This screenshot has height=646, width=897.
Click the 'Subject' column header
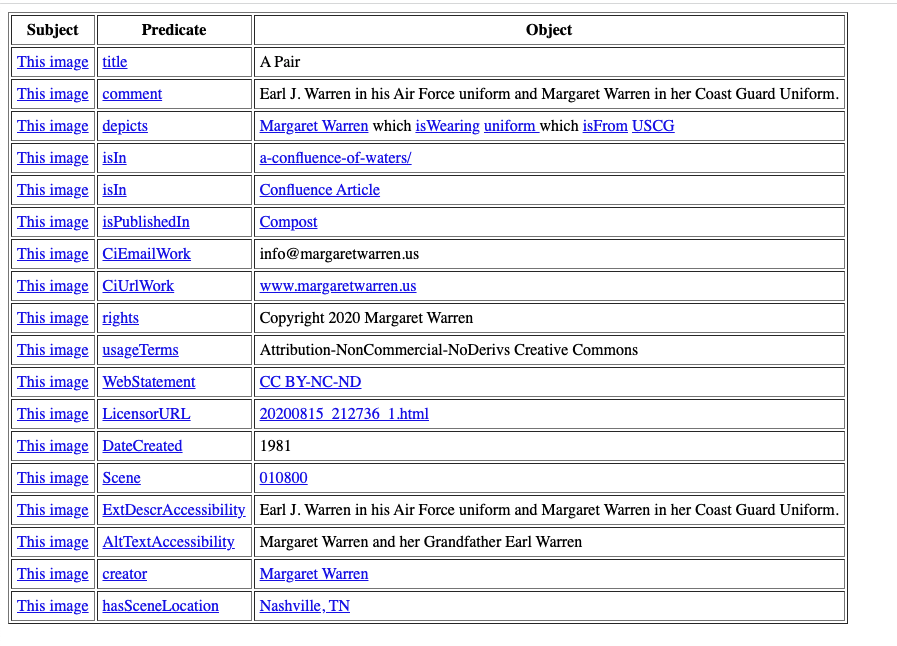click(53, 30)
